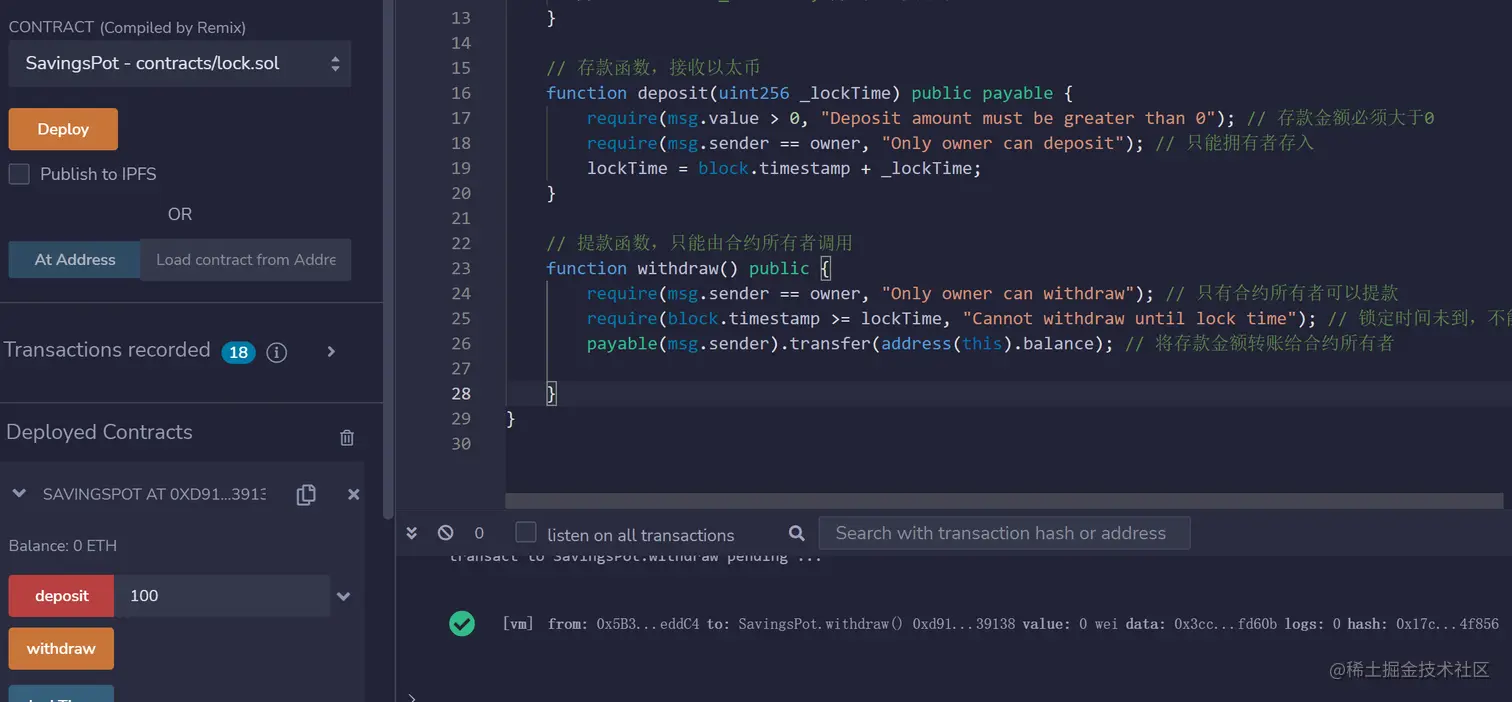
Task: Click line number 28 in editor gutter
Action: (461, 393)
